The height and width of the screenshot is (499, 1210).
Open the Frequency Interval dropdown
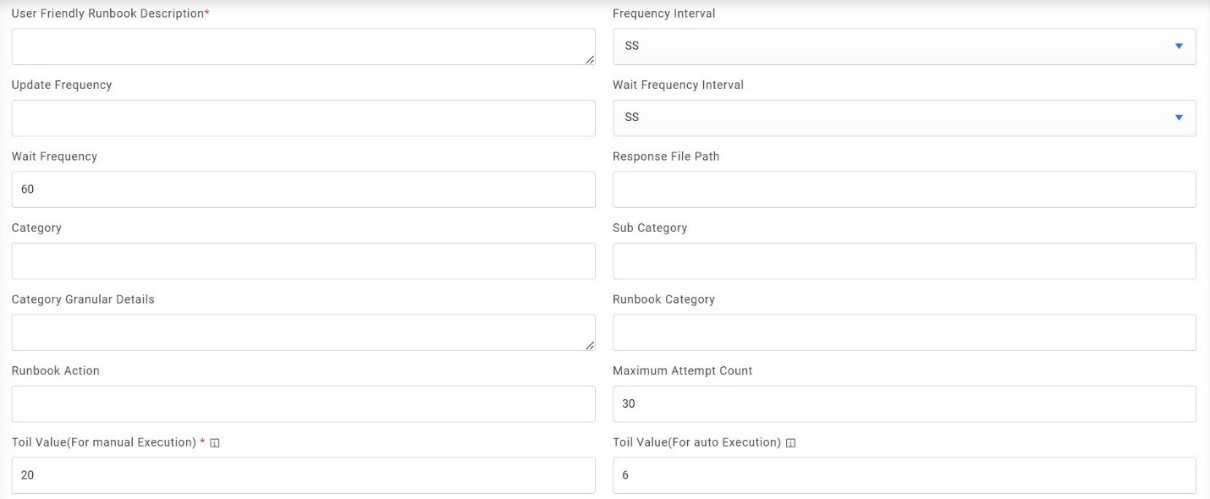coord(904,46)
